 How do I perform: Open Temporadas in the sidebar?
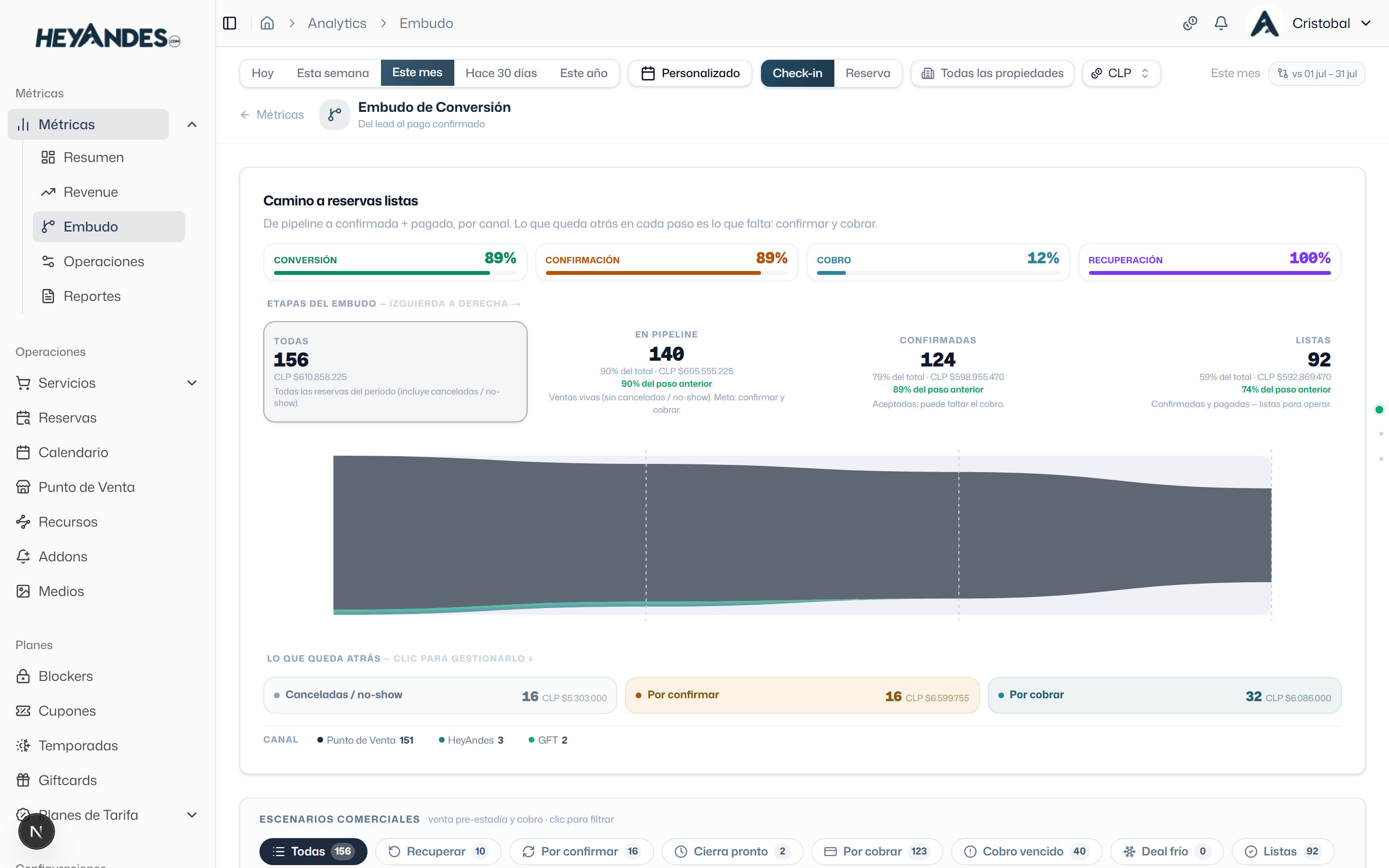pyautogui.click(x=108, y=746)
